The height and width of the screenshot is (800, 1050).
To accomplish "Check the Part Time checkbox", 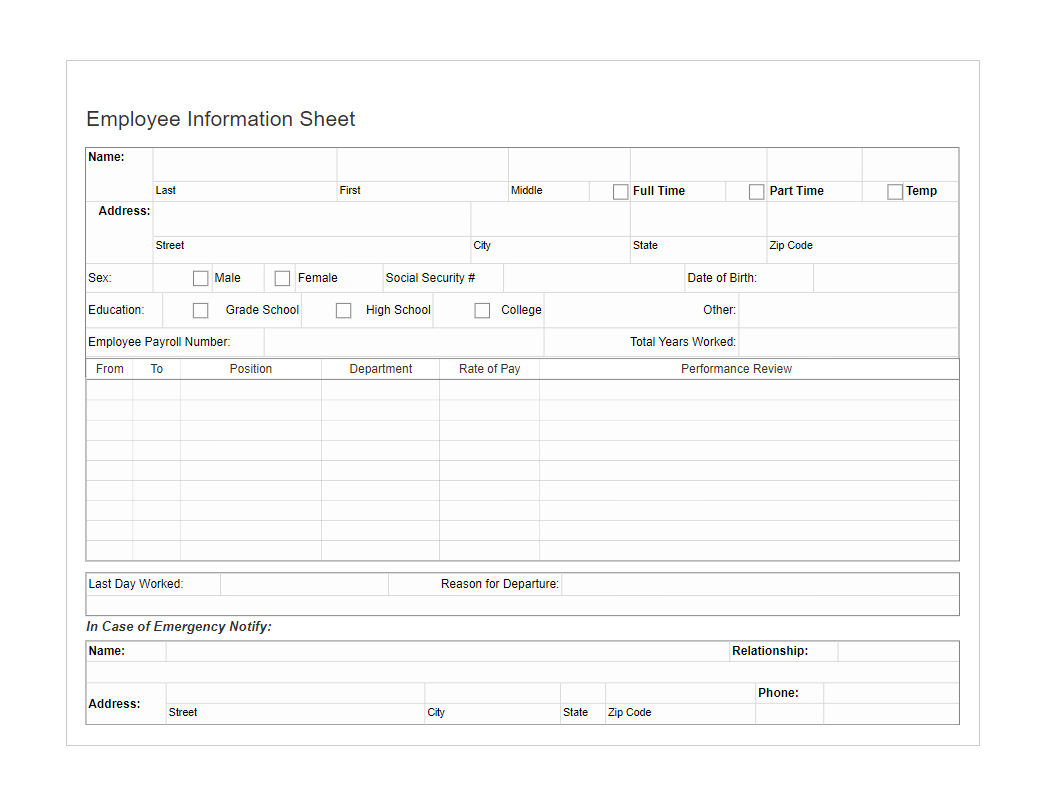I will [756, 192].
